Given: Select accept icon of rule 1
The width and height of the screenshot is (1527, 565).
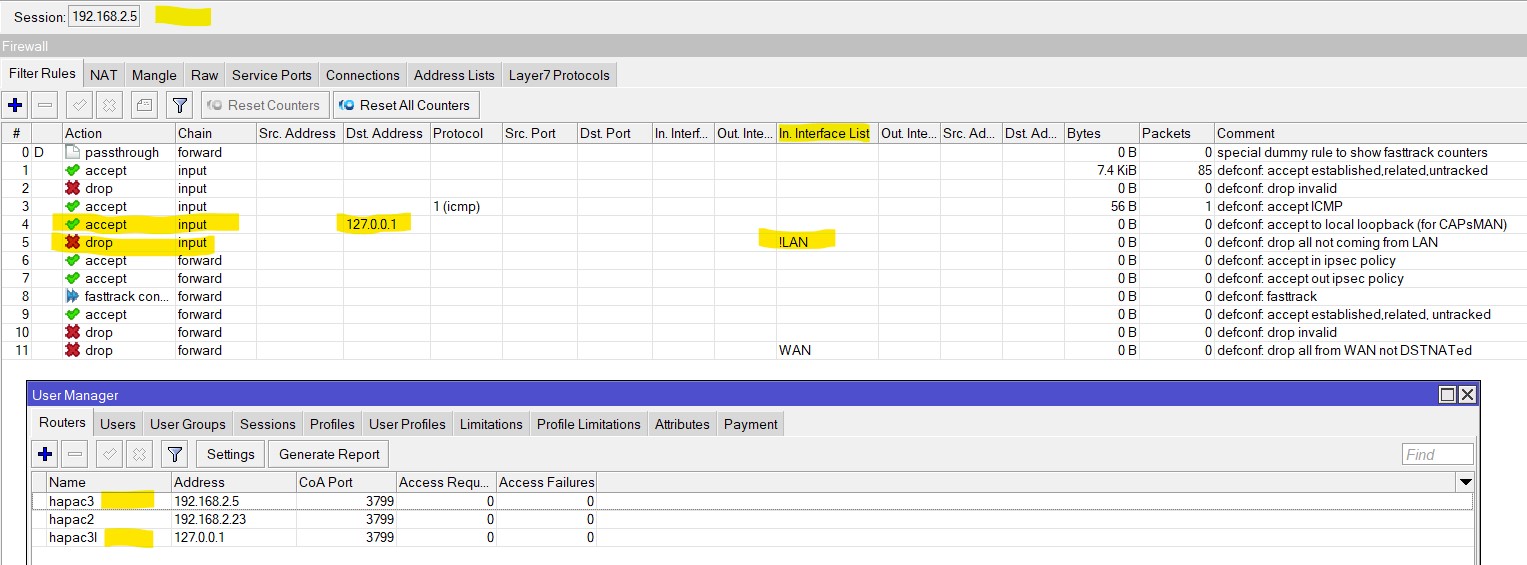Looking at the screenshot, I should (72, 170).
